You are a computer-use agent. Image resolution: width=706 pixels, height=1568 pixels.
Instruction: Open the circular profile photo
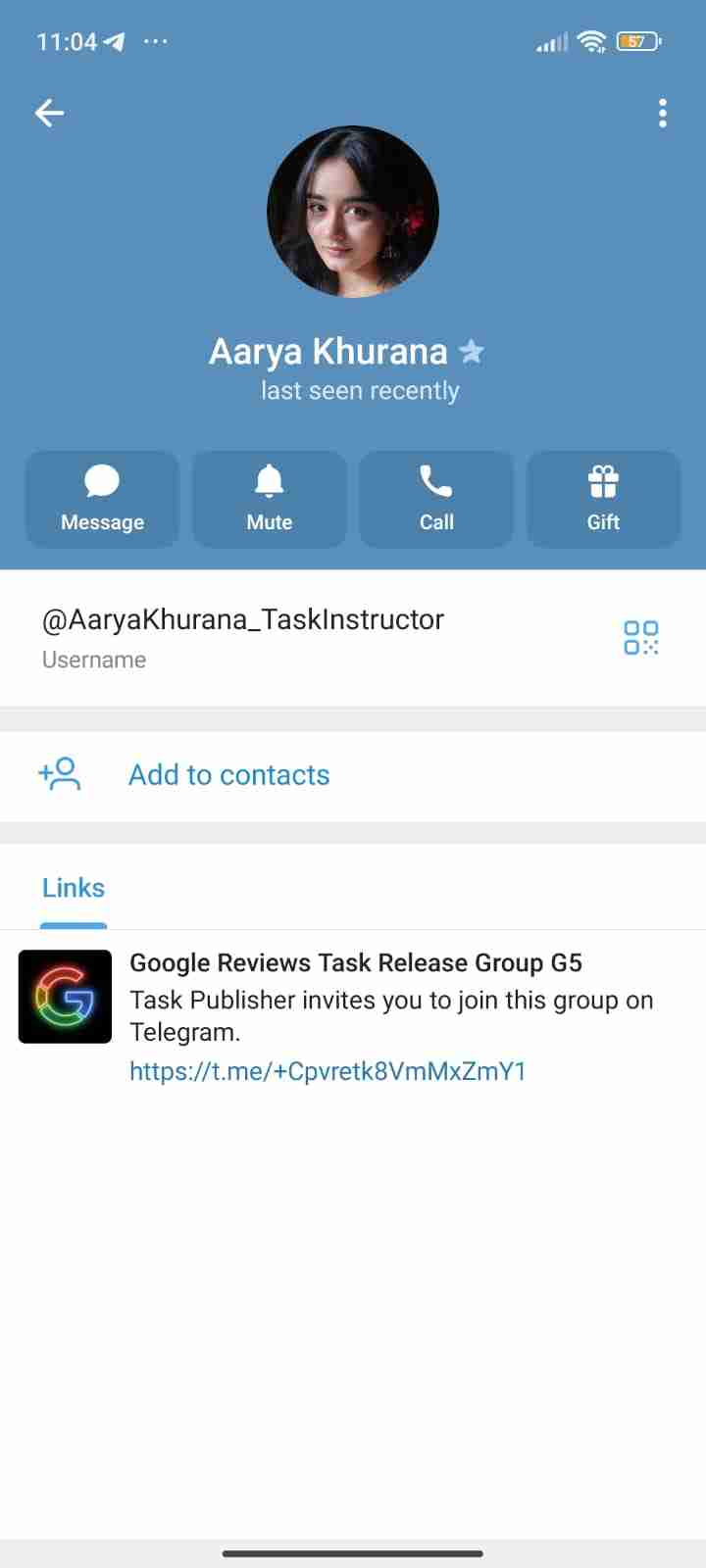click(x=353, y=212)
